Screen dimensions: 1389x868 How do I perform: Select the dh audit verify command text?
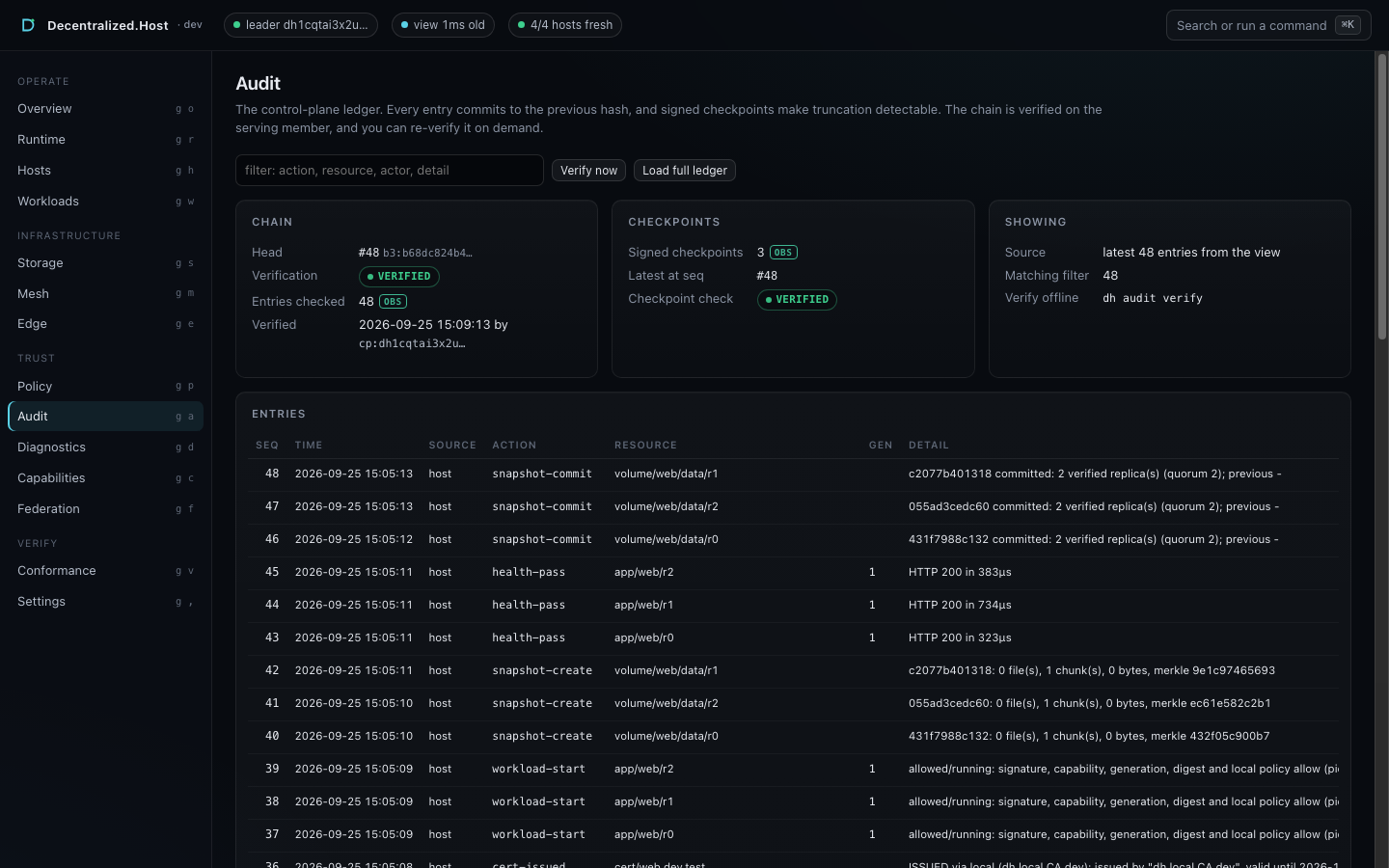1153,299
